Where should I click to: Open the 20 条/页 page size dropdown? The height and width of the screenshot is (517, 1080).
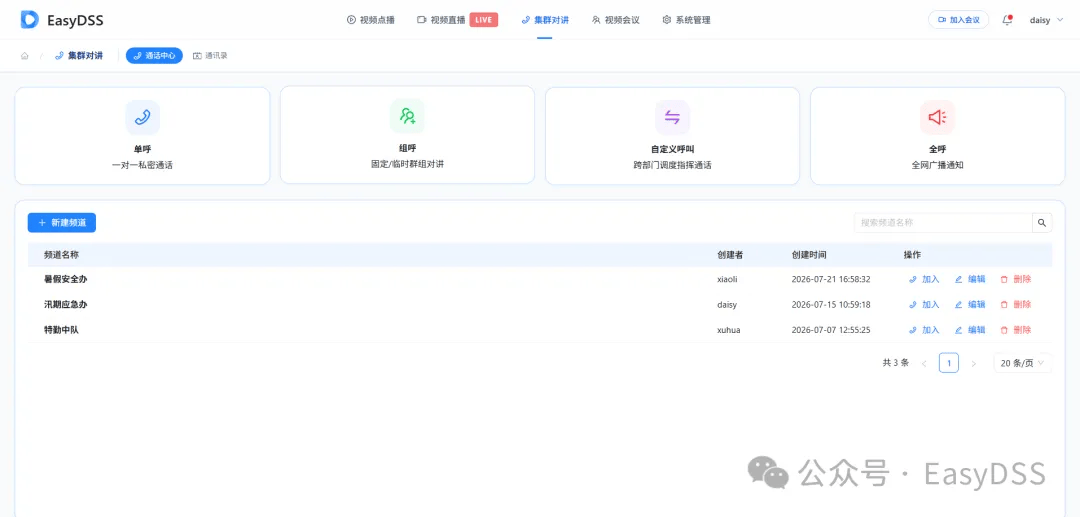pos(1022,363)
